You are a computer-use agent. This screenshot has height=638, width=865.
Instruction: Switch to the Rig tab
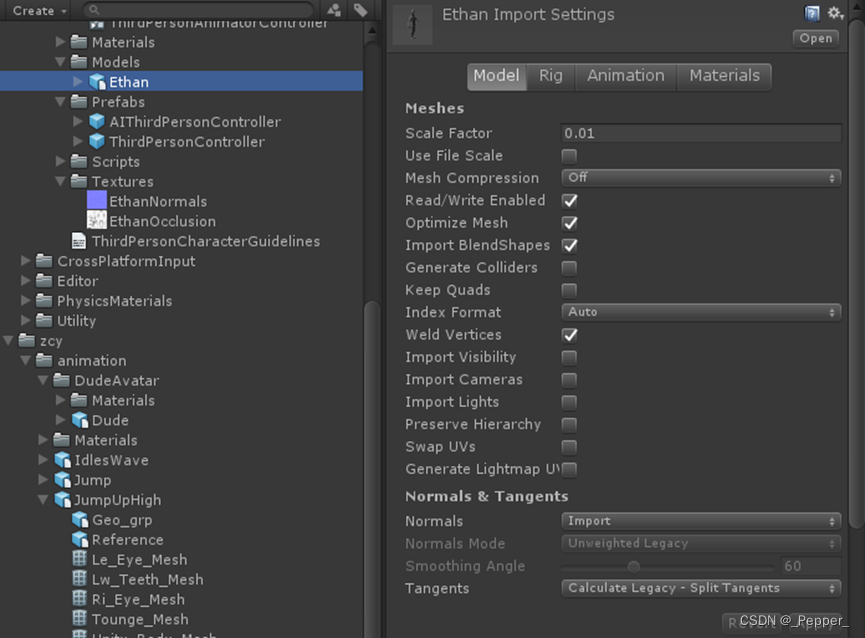tap(551, 76)
